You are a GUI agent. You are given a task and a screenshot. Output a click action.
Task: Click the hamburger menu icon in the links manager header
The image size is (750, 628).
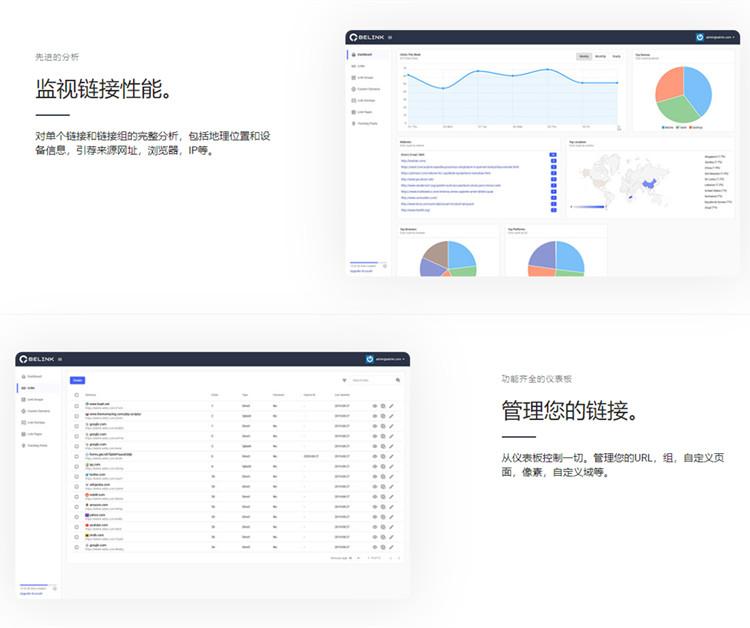(59, 359)
